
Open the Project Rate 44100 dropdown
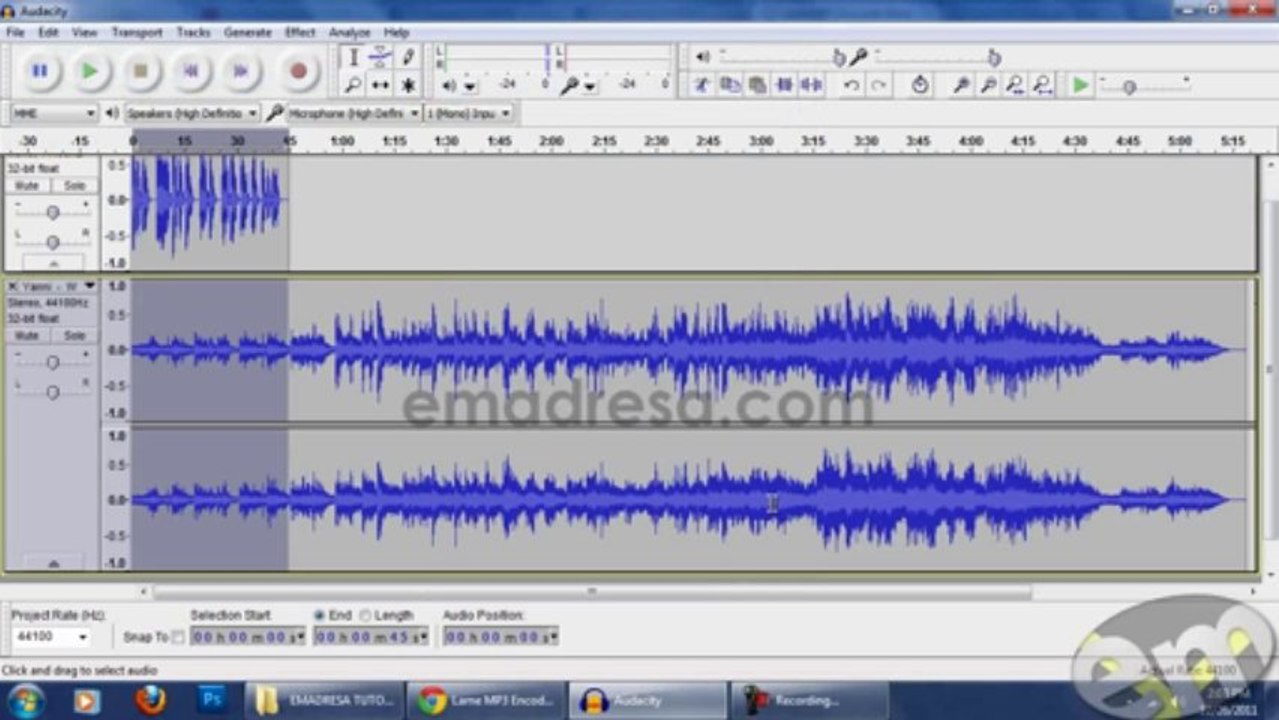[x=51, y=636]
